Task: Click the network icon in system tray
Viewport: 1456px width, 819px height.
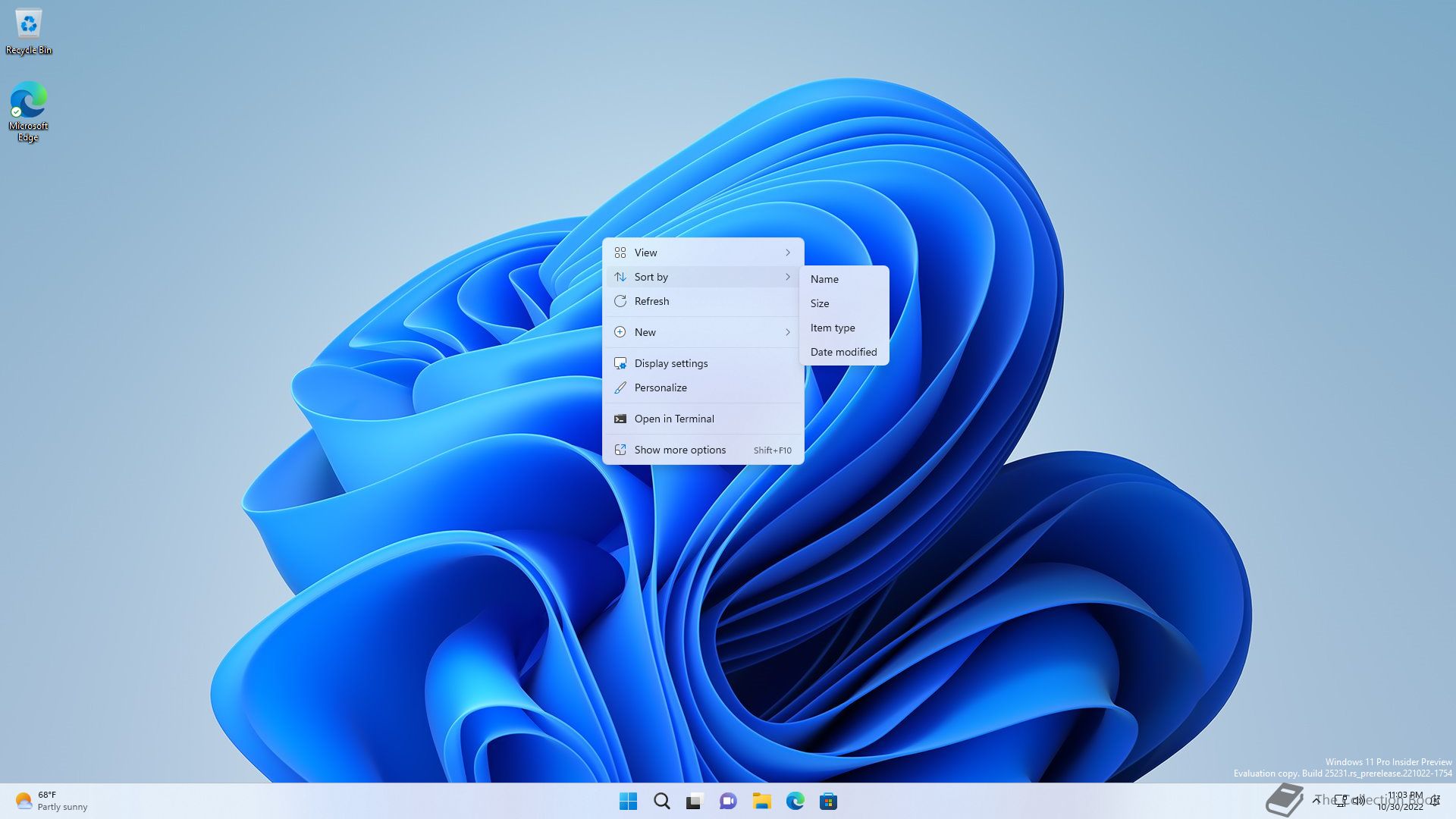Action: tap(1341, 801)
